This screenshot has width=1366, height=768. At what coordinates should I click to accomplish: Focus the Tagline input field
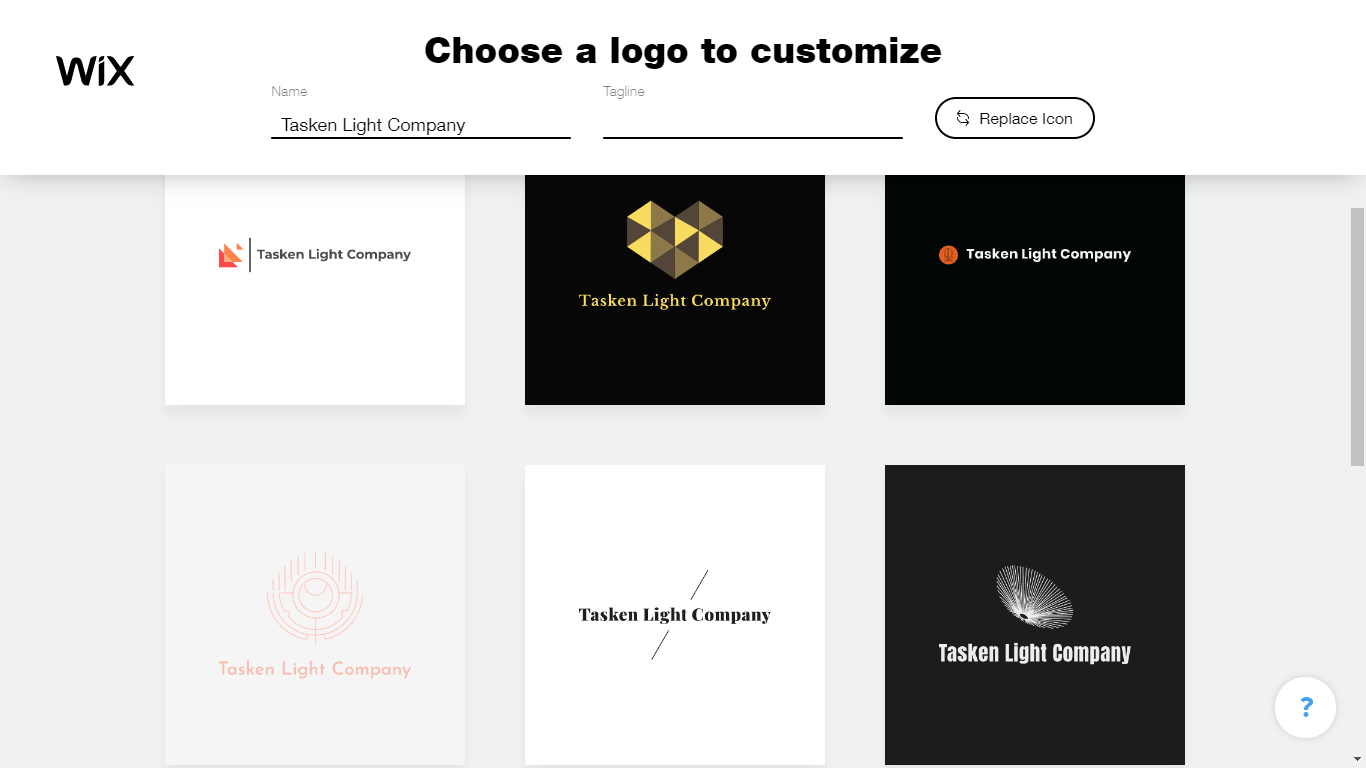tap(753, 125)
